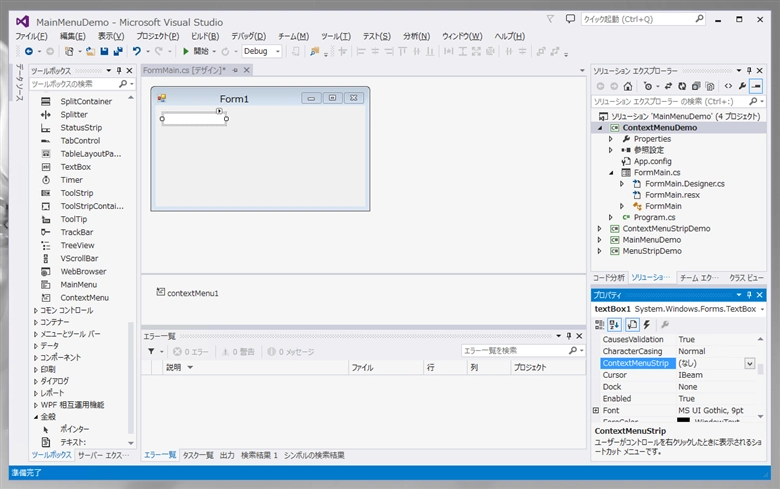The width and height of the screenshot is (780, 489).
Task: Click Home icon in Solution Explorer toolbar
Action: 628,86
